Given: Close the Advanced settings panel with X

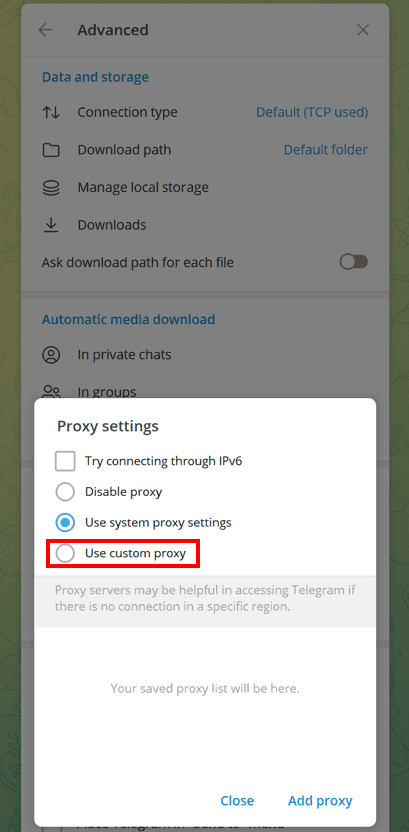Looking at the screenshot, I should (363, 30).
